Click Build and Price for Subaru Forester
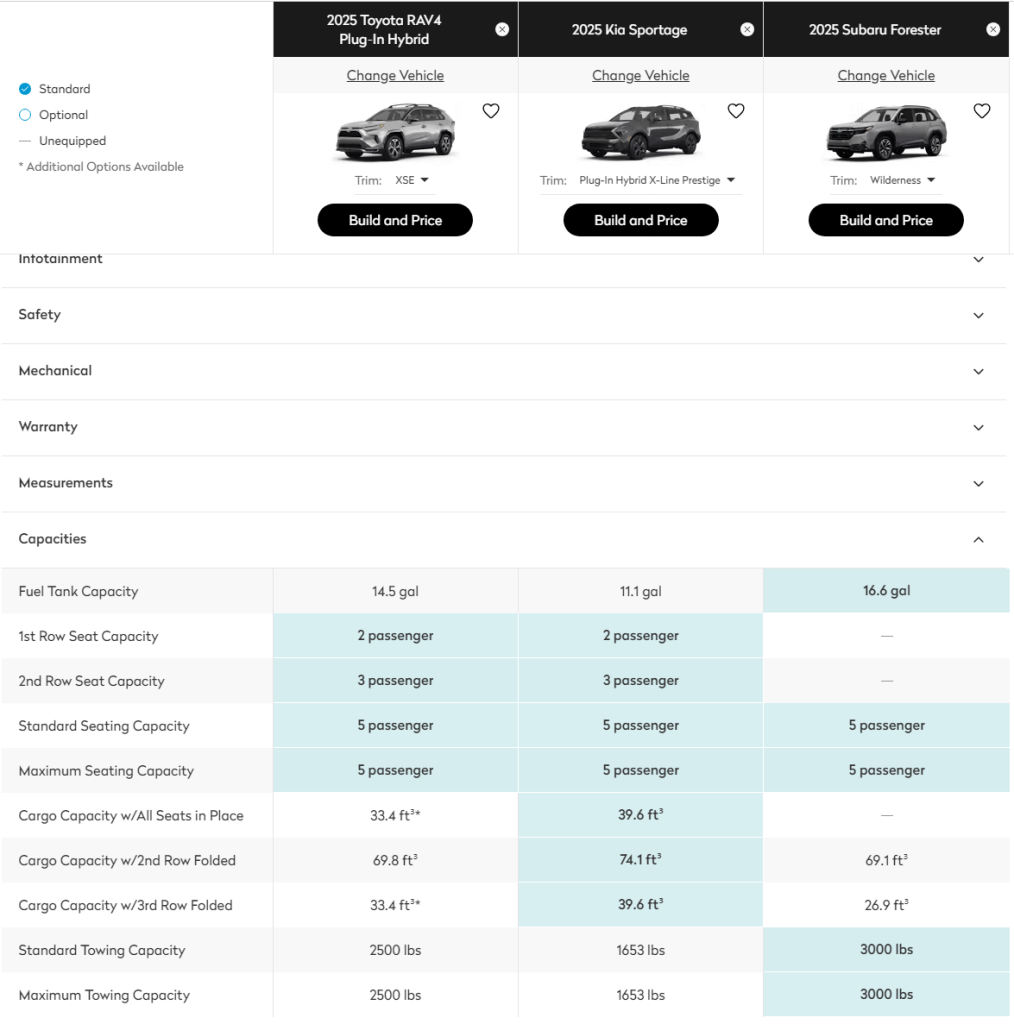The image size is (1014, 1024). coord(886,220)
